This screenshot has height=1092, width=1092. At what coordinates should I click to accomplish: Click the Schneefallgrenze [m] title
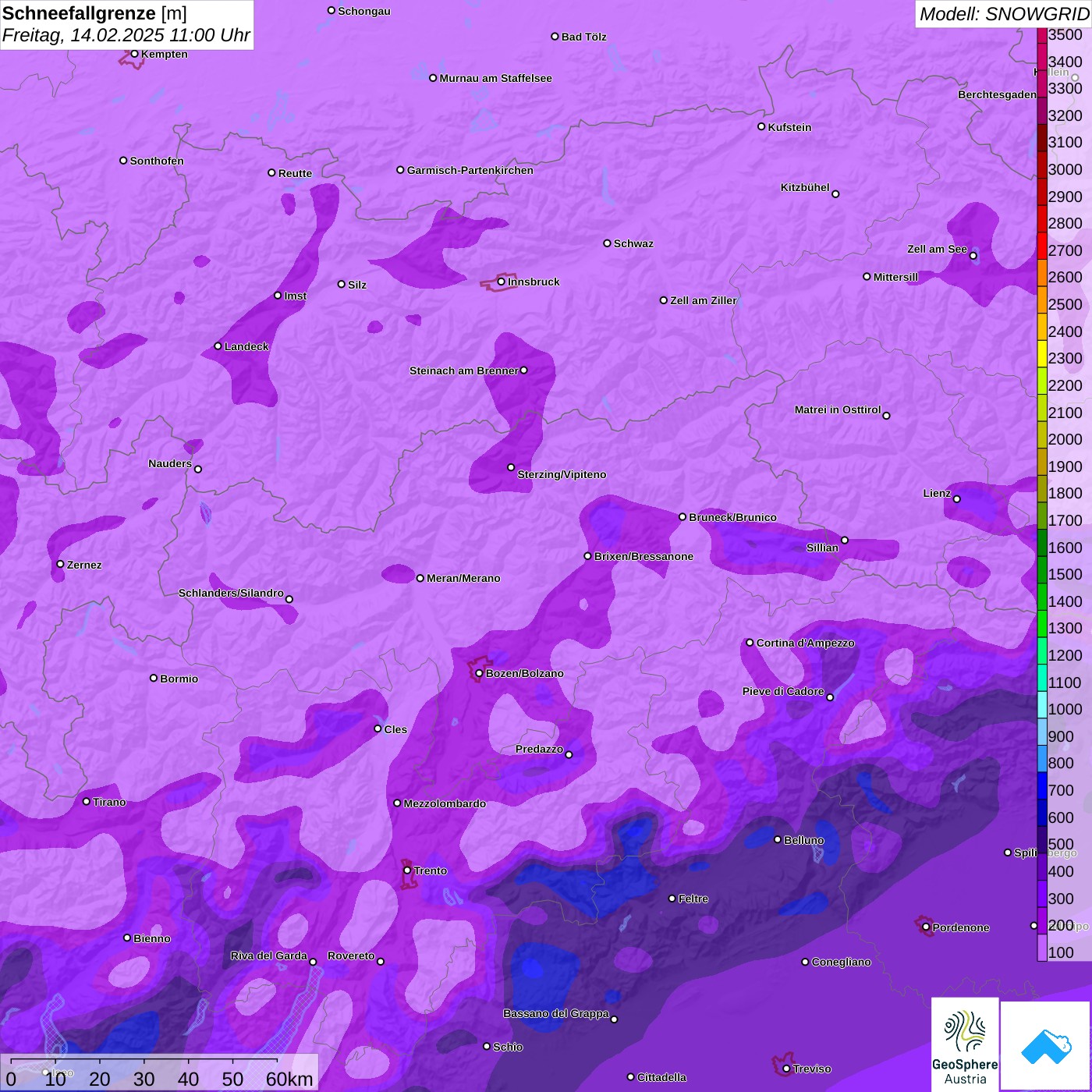coord(94,14)
